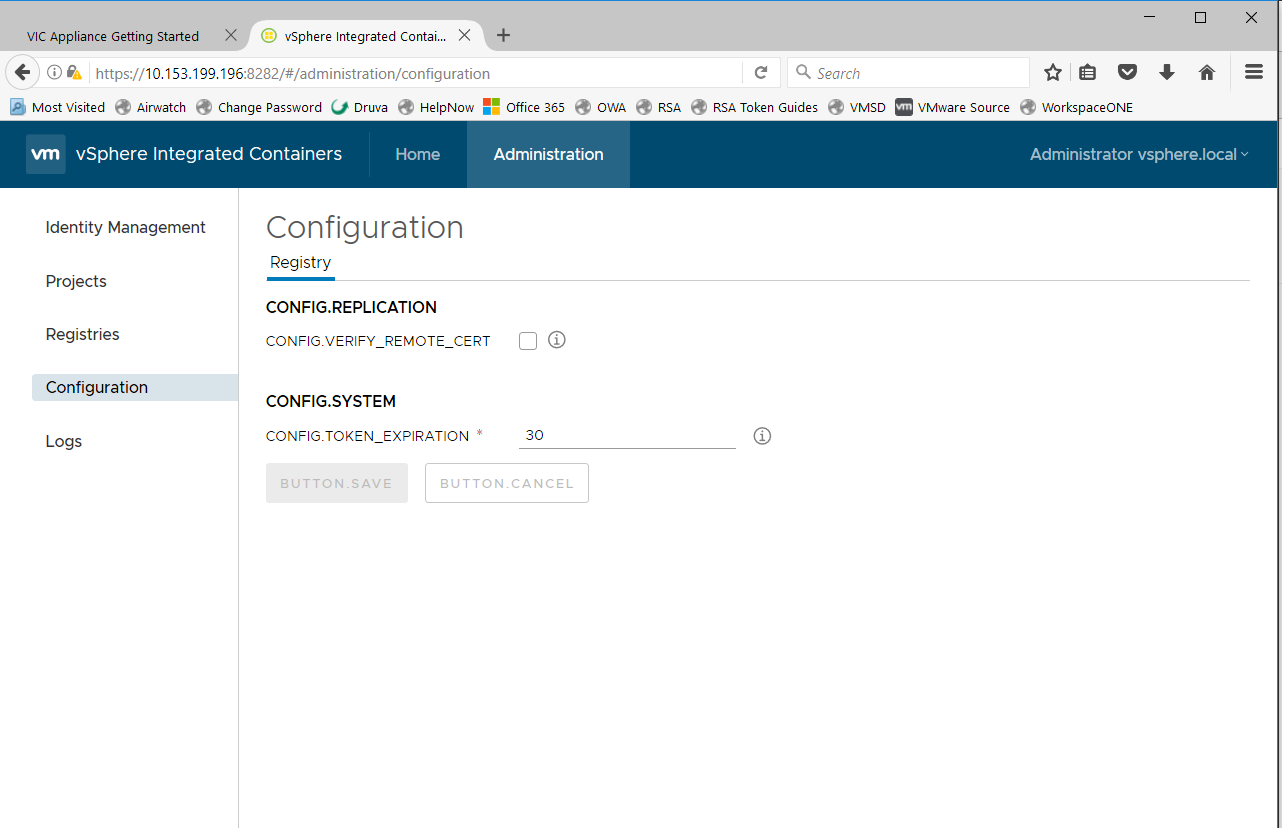Image resolution: width=1282 pixels, height=828 pixels.
Task: Click the BUTTON.CANCEL button
Action: (506, 483)
